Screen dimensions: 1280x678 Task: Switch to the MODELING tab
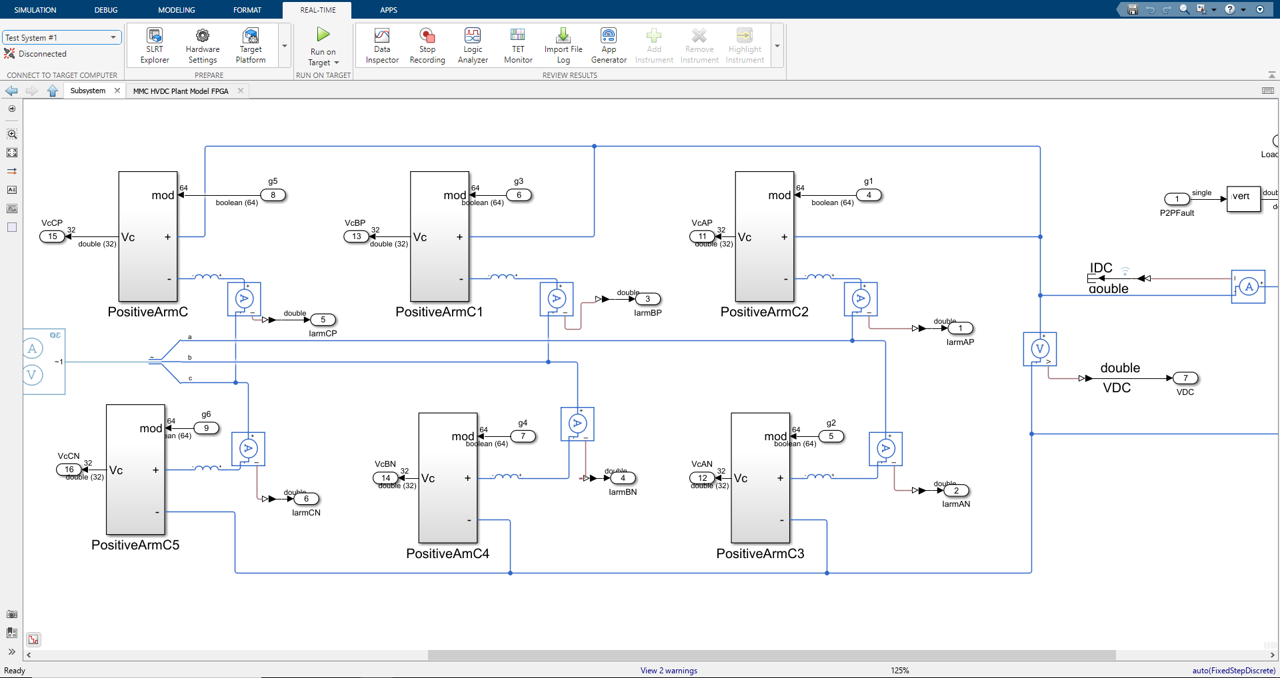tap(176, 10)
